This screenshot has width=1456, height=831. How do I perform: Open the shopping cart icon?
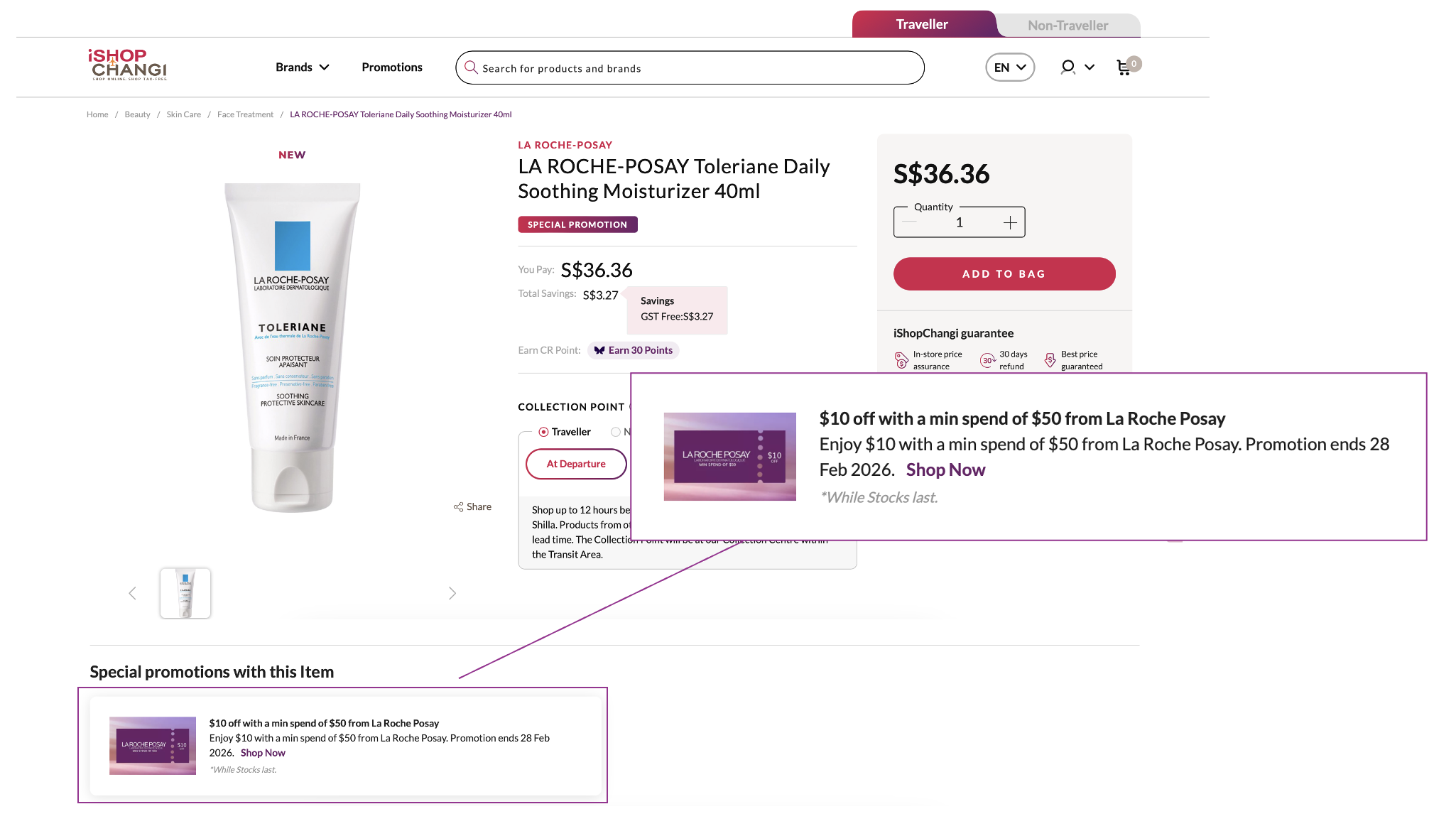[1124, 67]
